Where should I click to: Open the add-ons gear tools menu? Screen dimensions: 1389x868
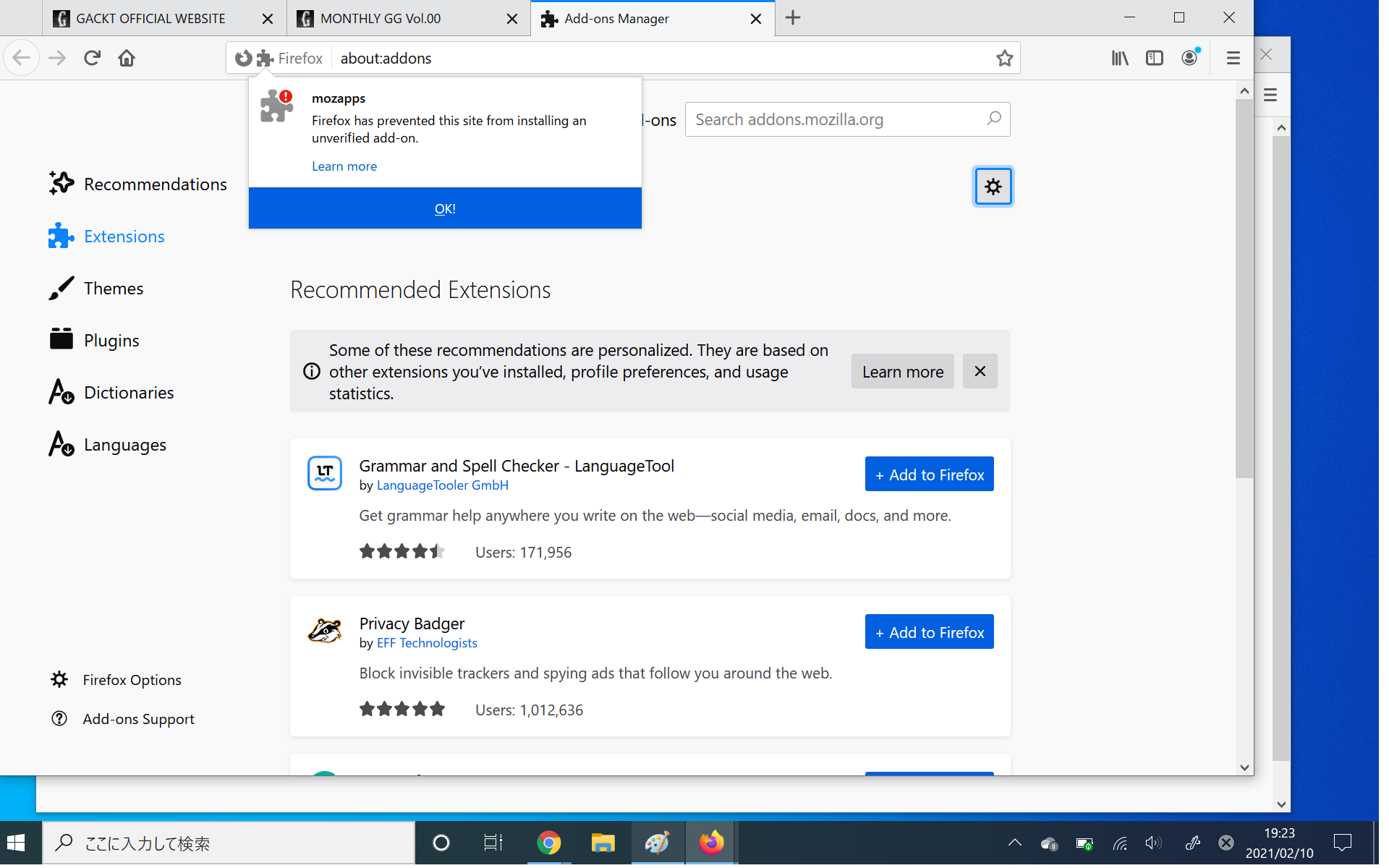click(x=993, y=187)
